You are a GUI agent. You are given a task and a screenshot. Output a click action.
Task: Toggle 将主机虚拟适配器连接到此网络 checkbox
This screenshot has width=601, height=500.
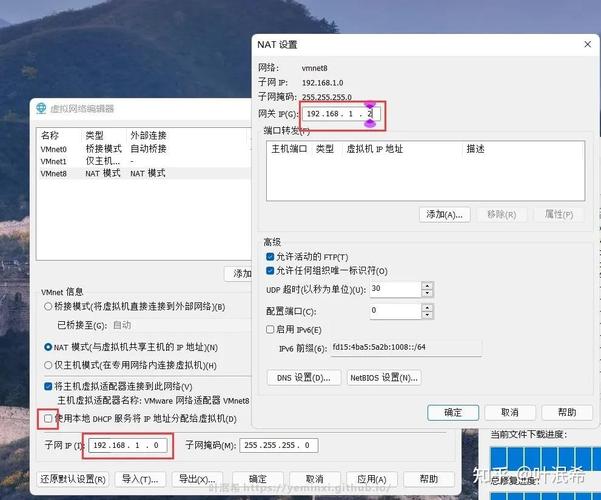point(48,386)
